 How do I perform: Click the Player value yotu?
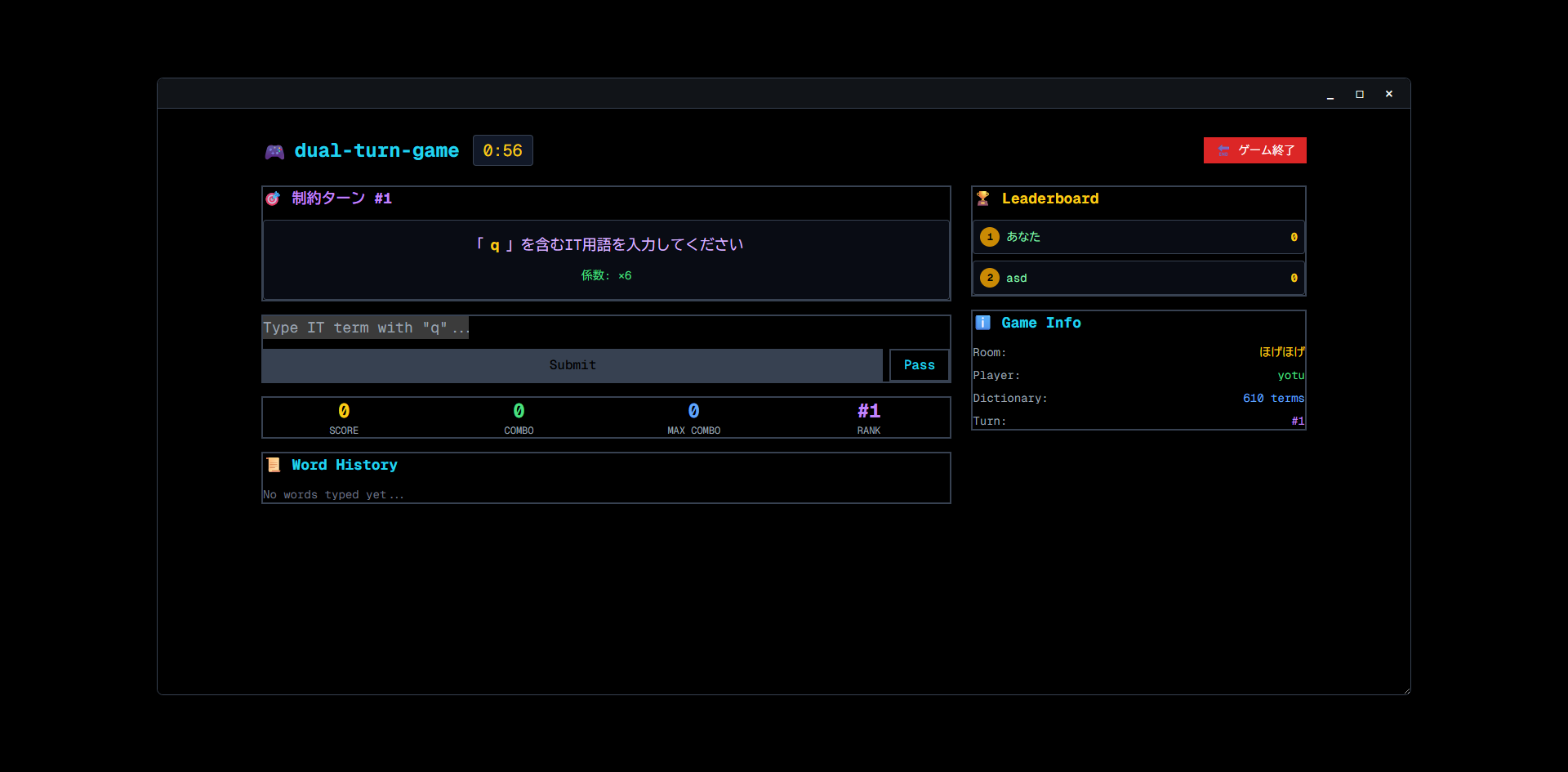pos(1291,375)
